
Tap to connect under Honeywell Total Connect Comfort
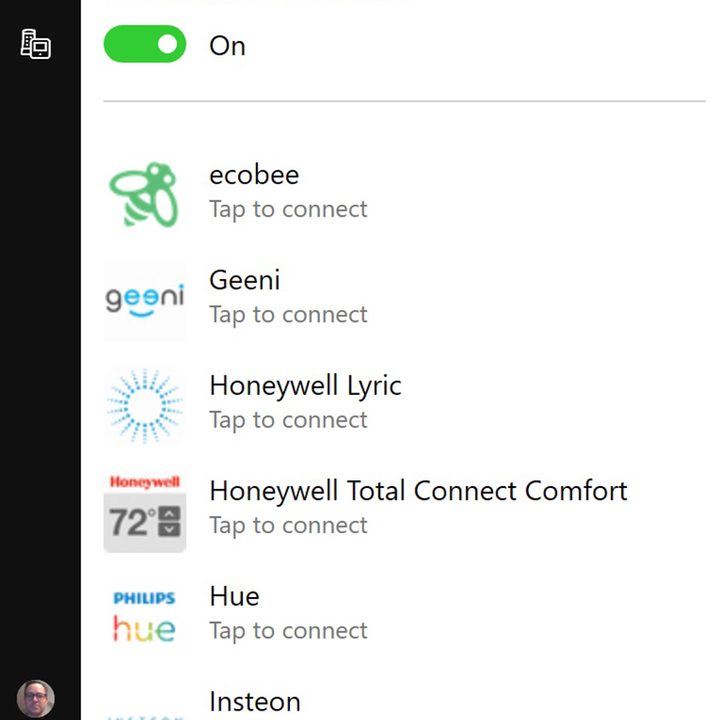[x=288, y=525]
